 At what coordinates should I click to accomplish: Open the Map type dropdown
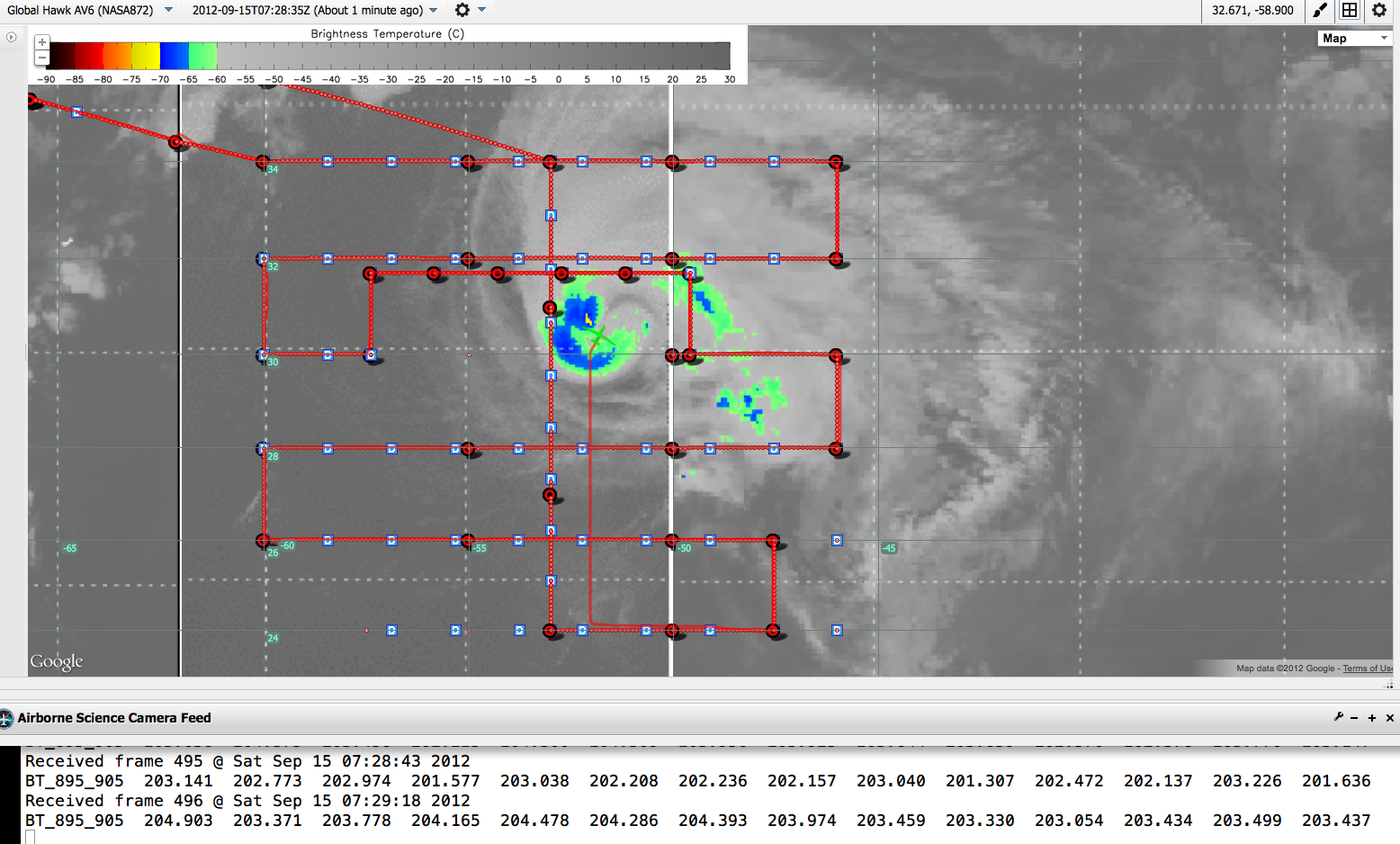pos(1355,38)
